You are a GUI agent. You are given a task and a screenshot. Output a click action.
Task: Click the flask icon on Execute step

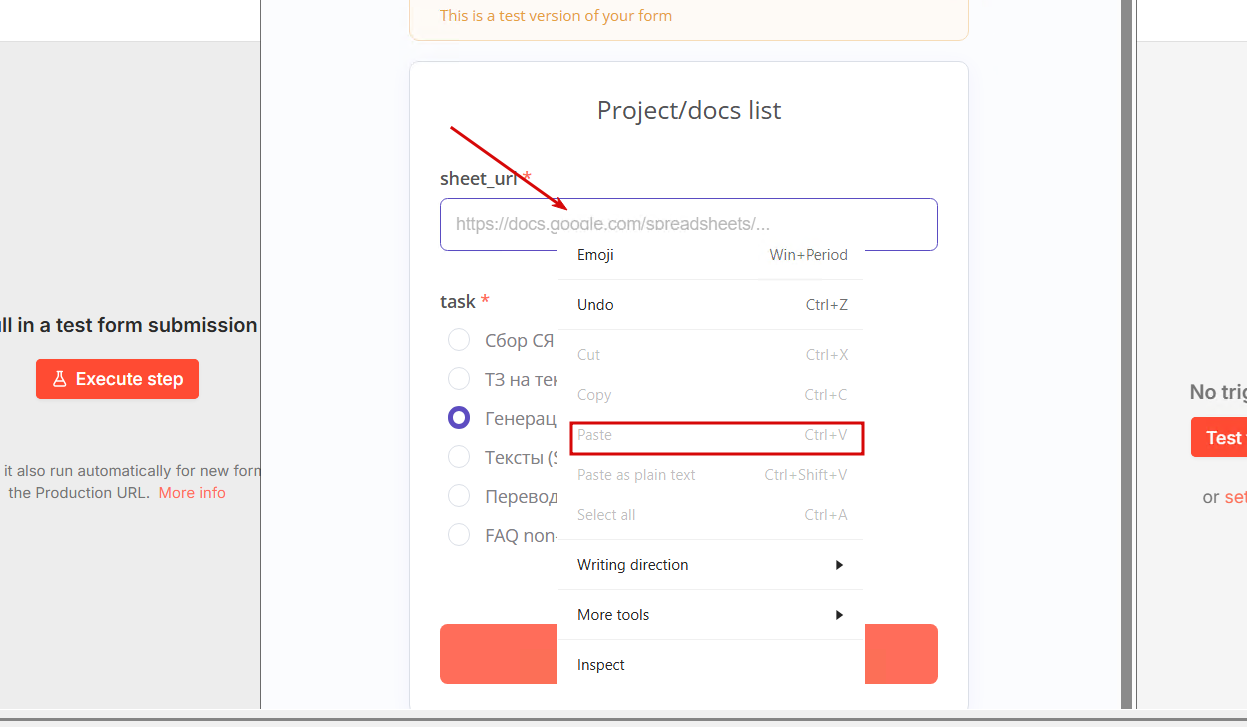click(x=59, y=379)
